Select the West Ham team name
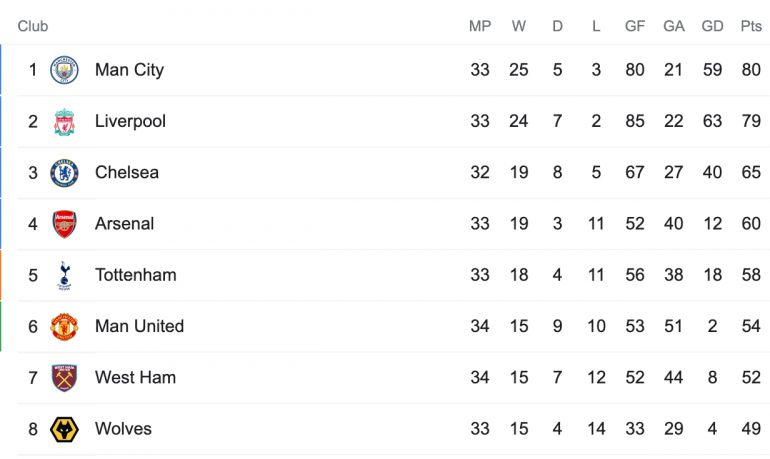The image size is (770, 459). pos(136,378)
